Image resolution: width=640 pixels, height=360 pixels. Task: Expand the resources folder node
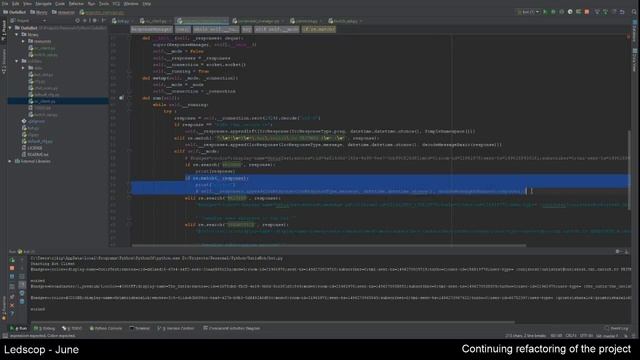click(23, 41)
